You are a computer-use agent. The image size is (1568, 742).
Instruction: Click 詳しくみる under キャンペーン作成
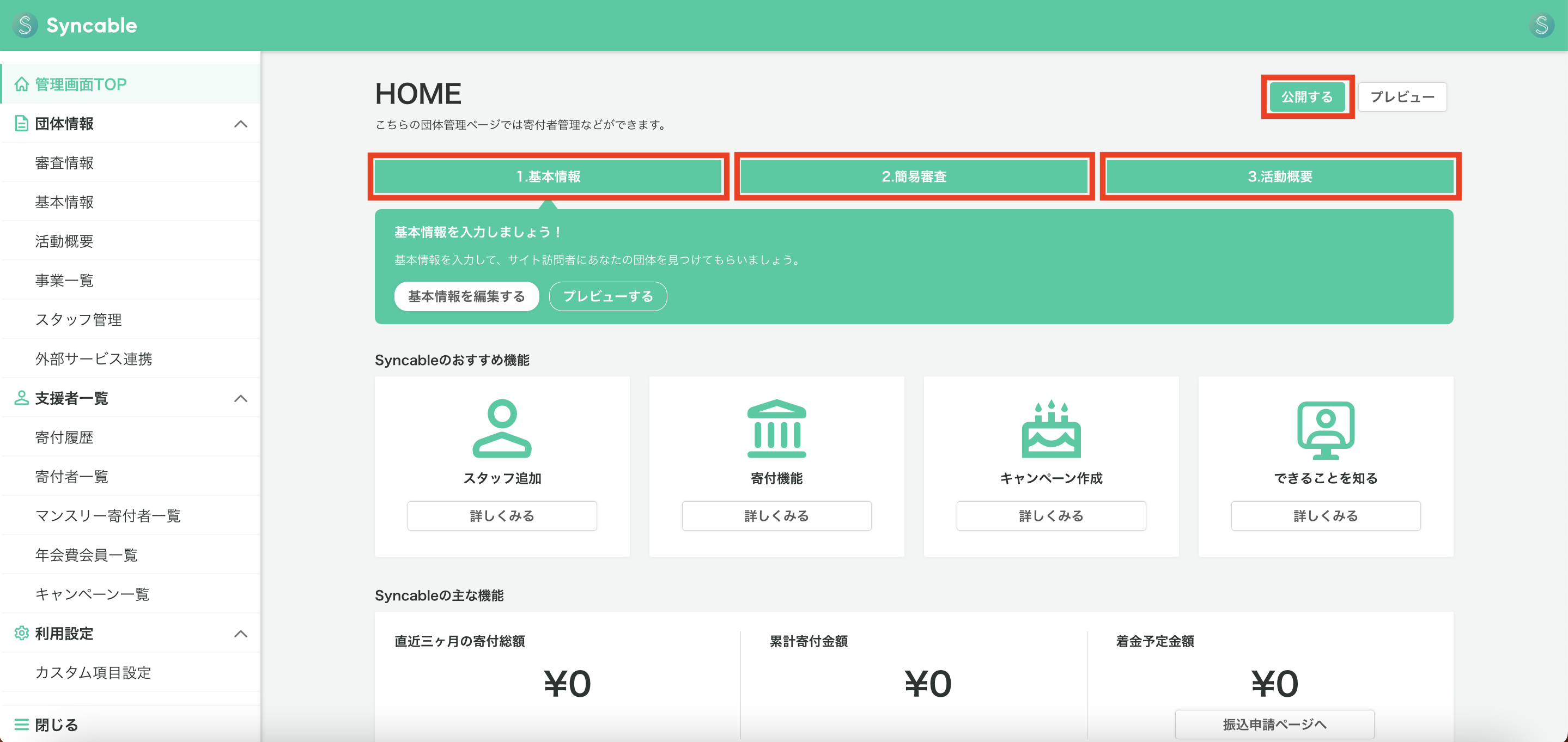coord(1051,516)
